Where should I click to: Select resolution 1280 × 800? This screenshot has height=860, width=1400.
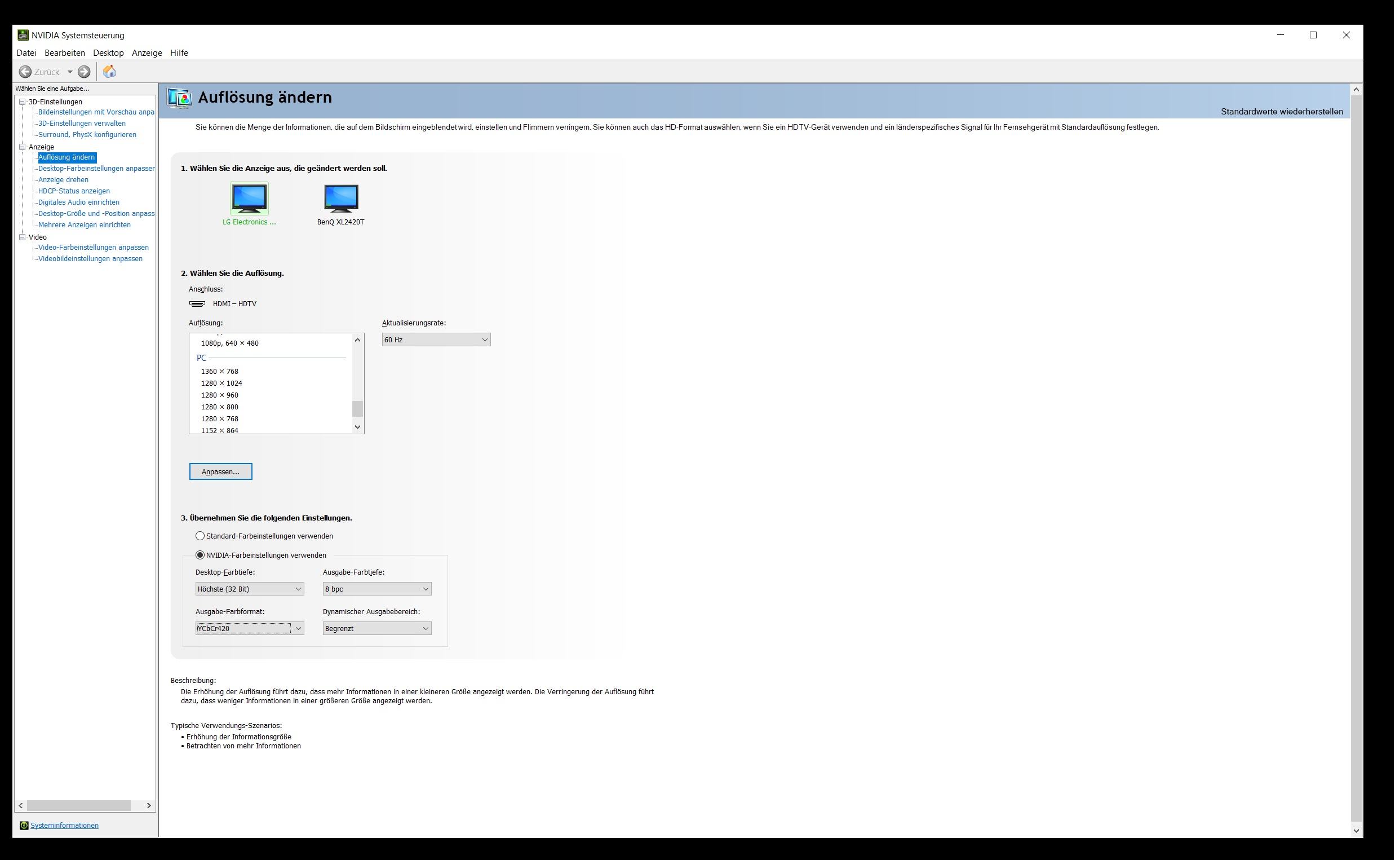[219, 407]
